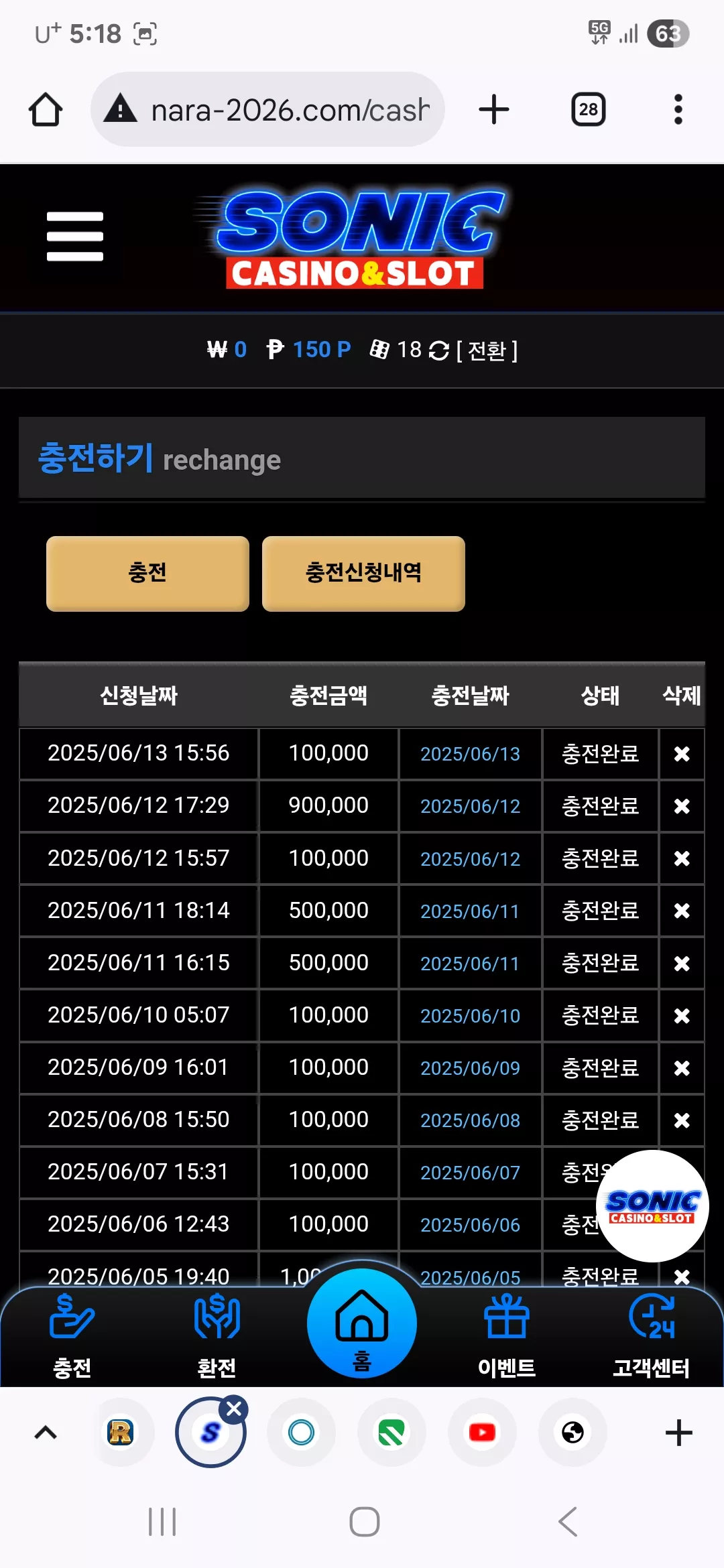
Task: Open new tab with plus icon
Action: click(494, 109)
